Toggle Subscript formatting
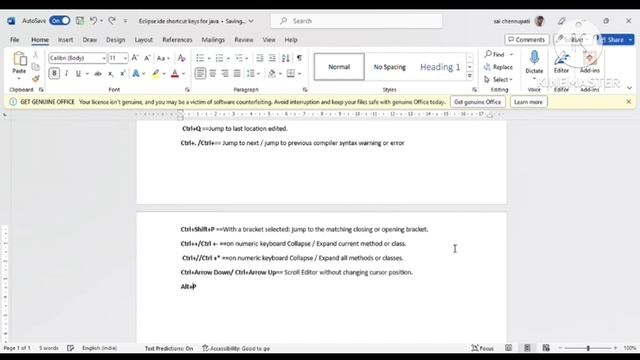The image size is (640, 360). click(110, 73)
